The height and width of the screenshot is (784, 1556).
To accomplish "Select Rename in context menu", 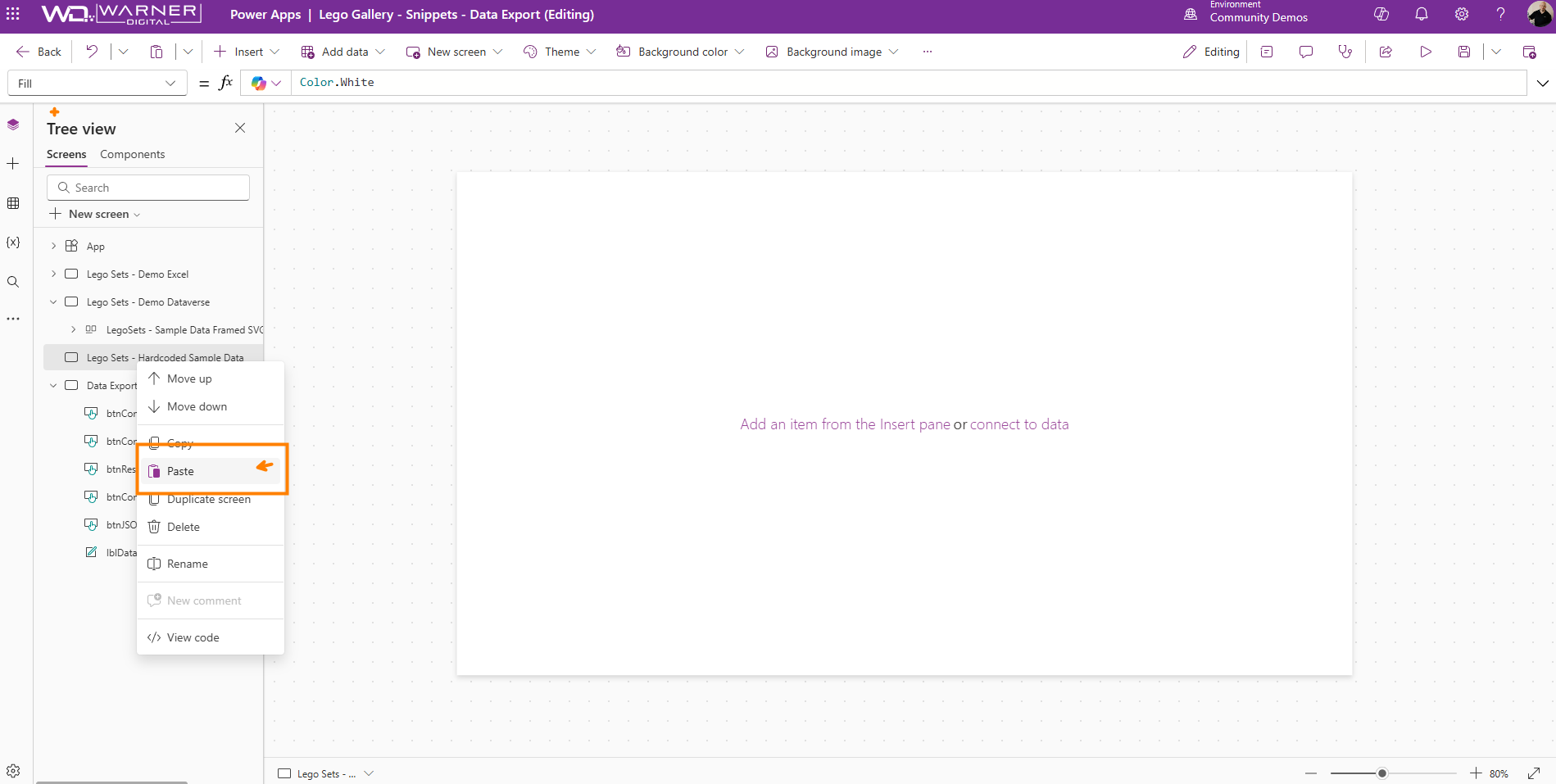I will tap(211, 564).
